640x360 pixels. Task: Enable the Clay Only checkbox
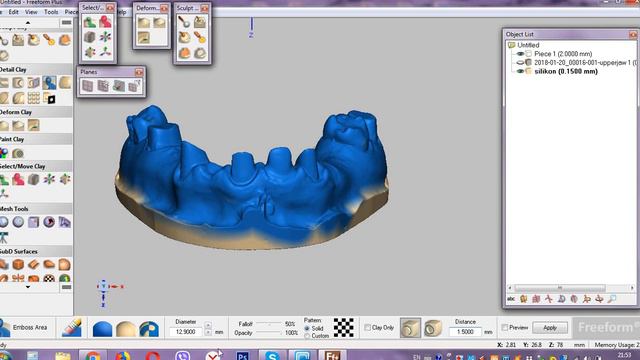click(x=367, y=327)
